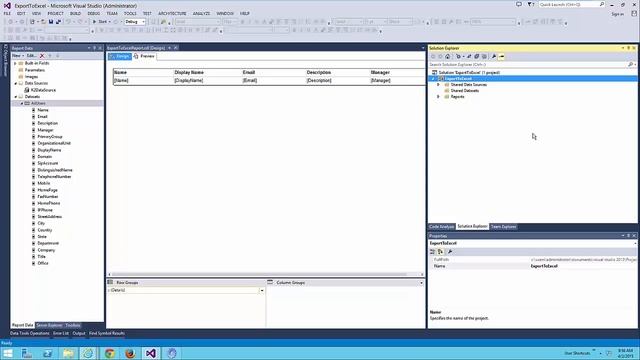Click Preview Selected Items icon in Solution Explorer

pos(502,56)
